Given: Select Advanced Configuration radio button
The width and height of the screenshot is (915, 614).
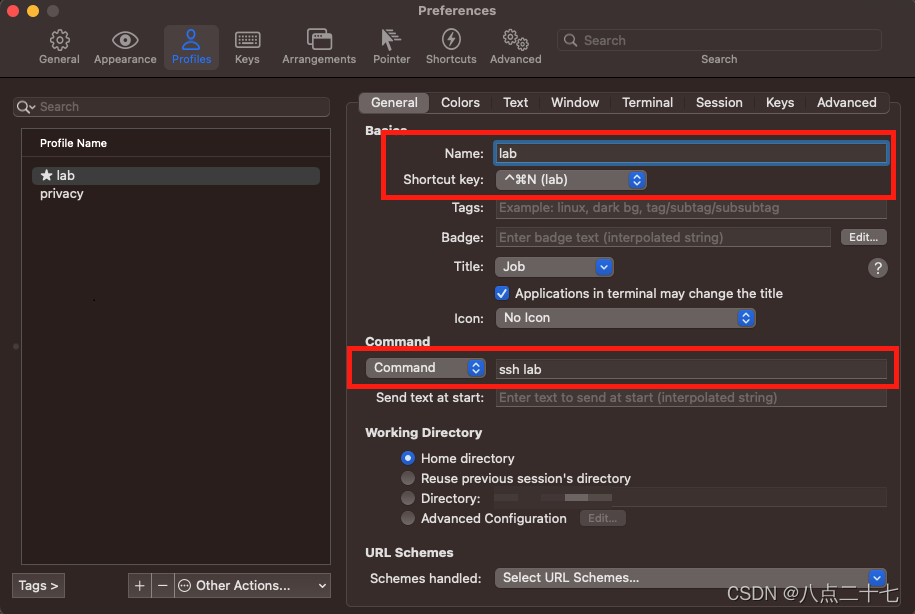Looking at the screenshot, I should (x=408, y=518).
